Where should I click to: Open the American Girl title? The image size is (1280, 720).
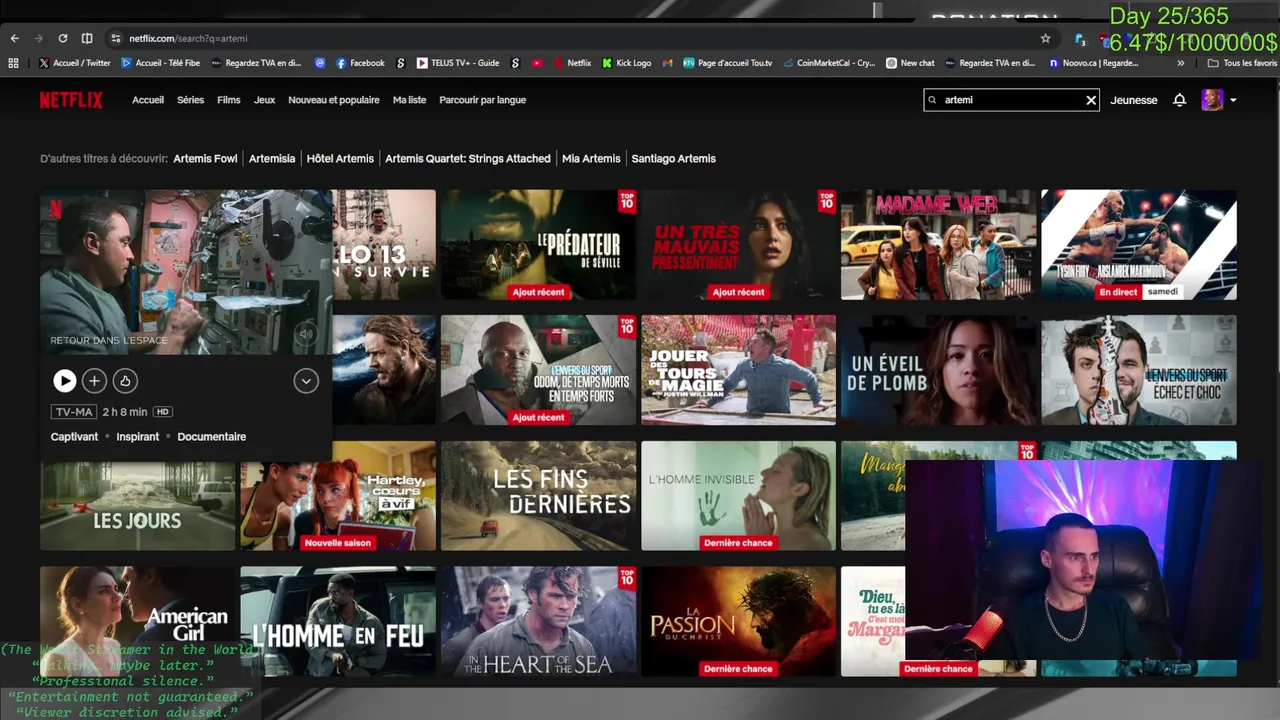(137, 621)
